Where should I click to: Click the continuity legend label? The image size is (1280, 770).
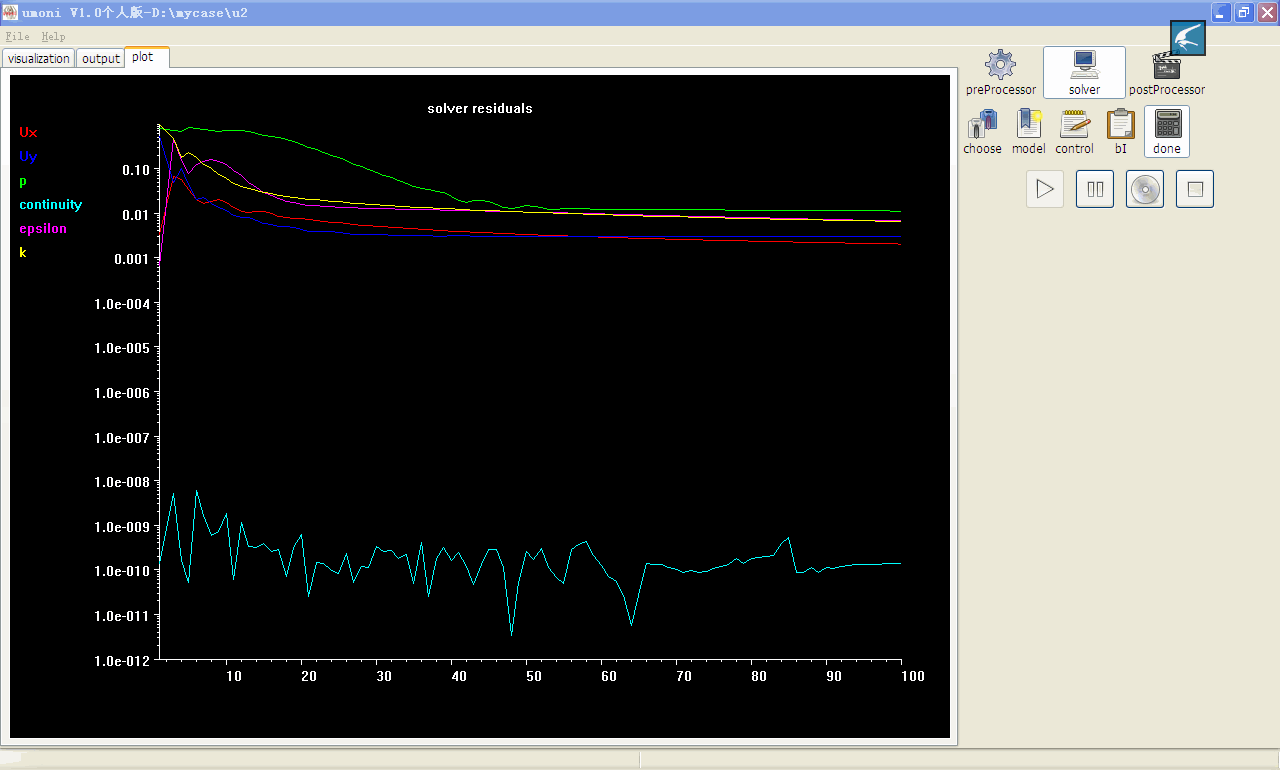50,204
